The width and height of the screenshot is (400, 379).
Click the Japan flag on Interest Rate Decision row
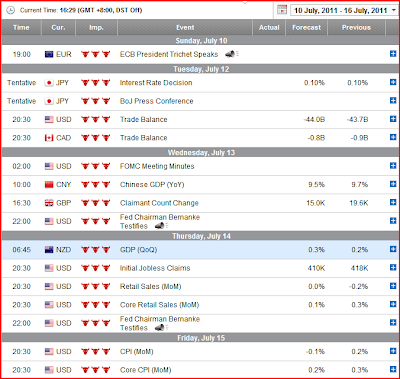click(49, 83)
